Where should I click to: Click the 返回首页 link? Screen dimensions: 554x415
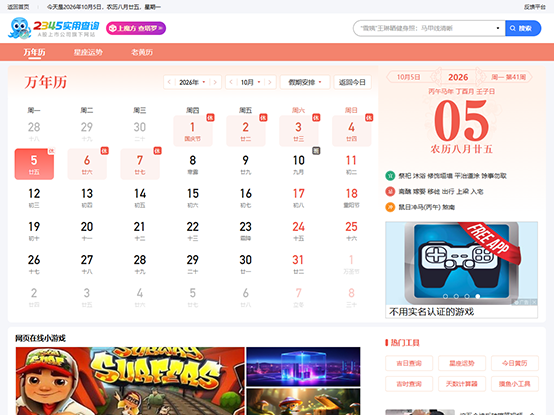click(18, 7)
